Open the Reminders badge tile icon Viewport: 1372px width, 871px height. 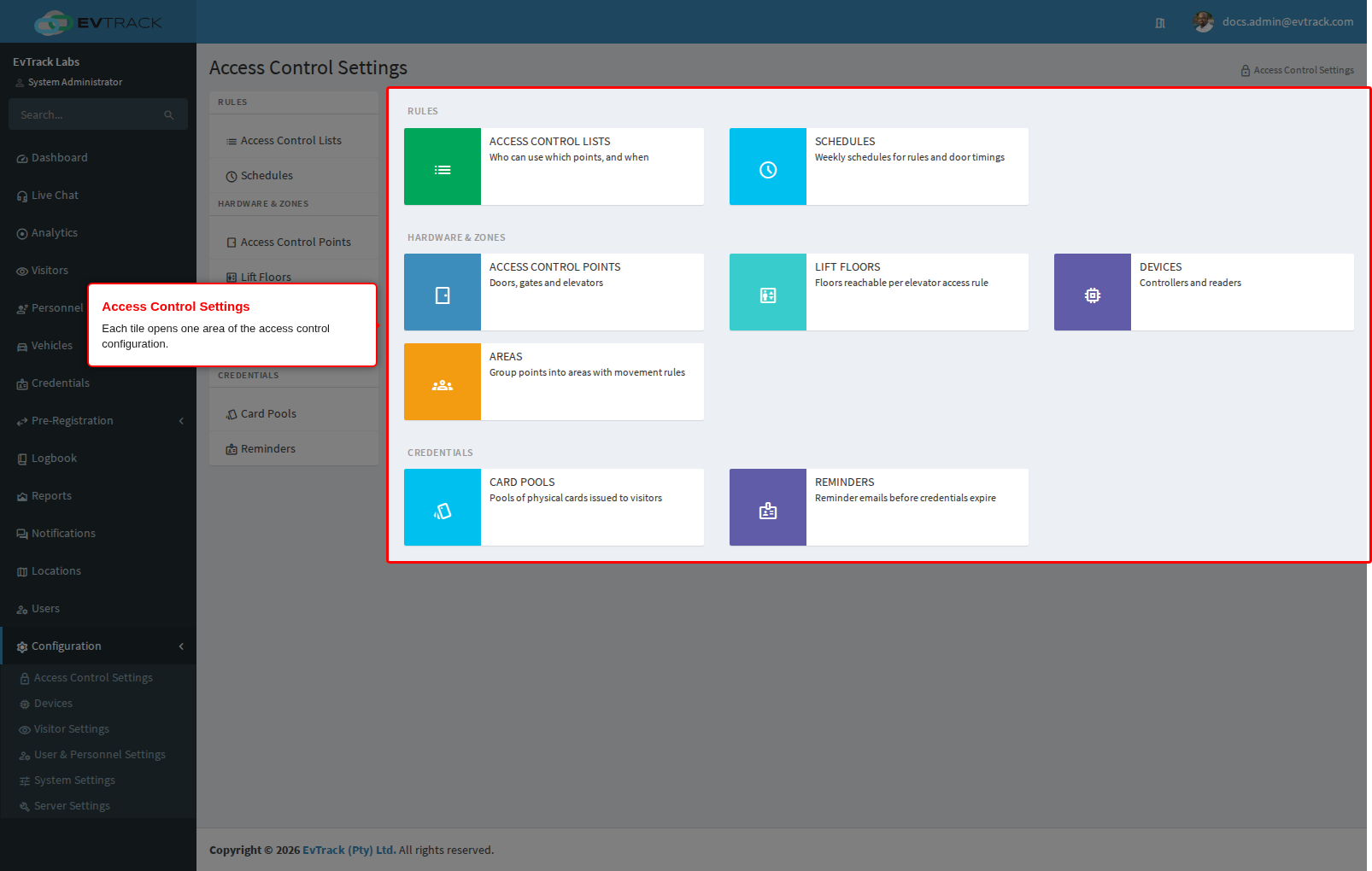click(768, 507)
